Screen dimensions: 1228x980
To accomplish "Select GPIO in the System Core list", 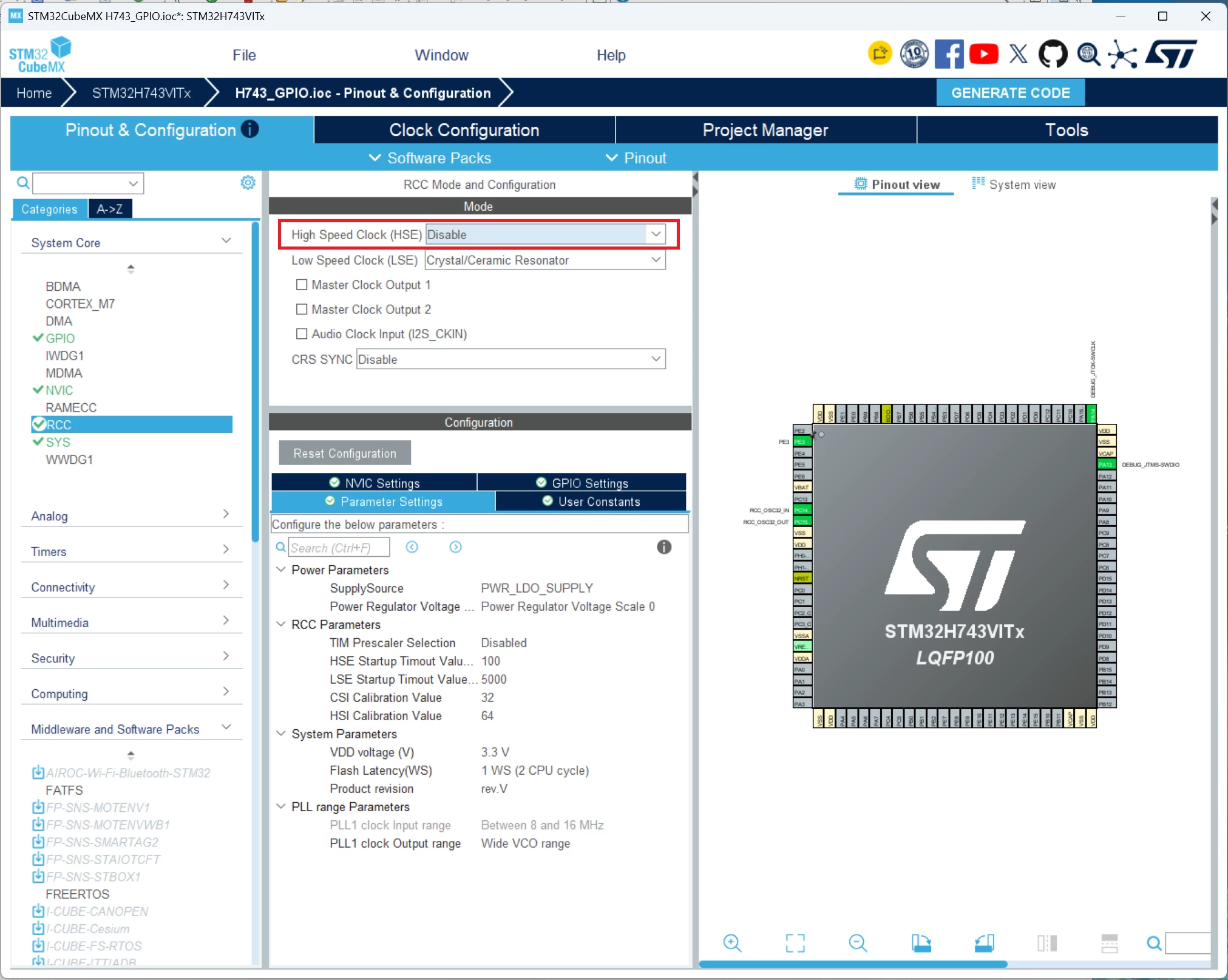I will tap(60, 338).
